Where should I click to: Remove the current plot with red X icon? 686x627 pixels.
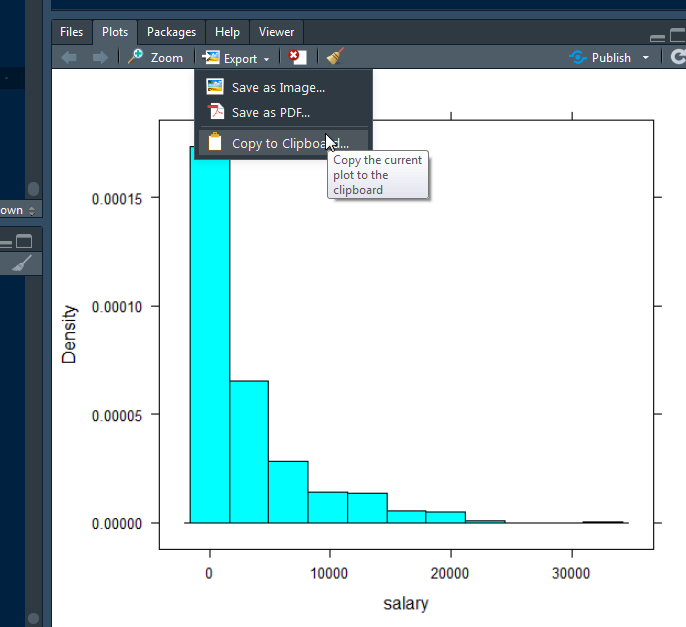[x=297, y=58]
